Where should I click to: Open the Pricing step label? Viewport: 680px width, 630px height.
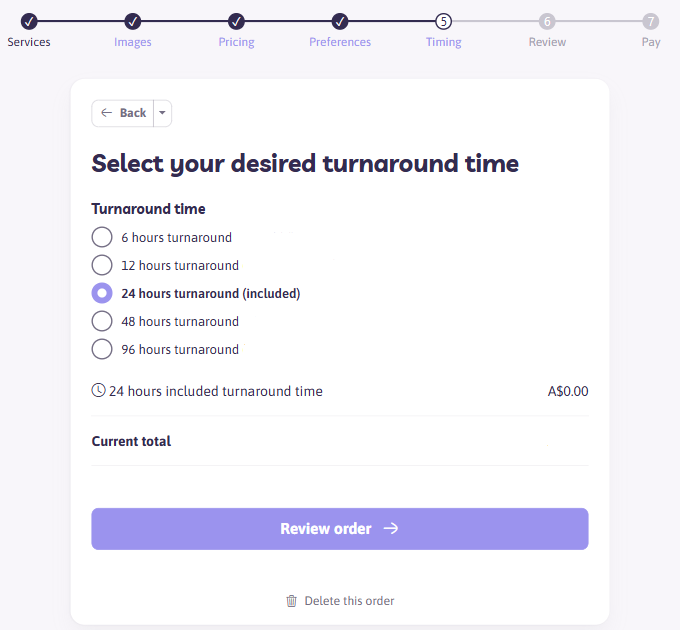[x=236, y=42]
